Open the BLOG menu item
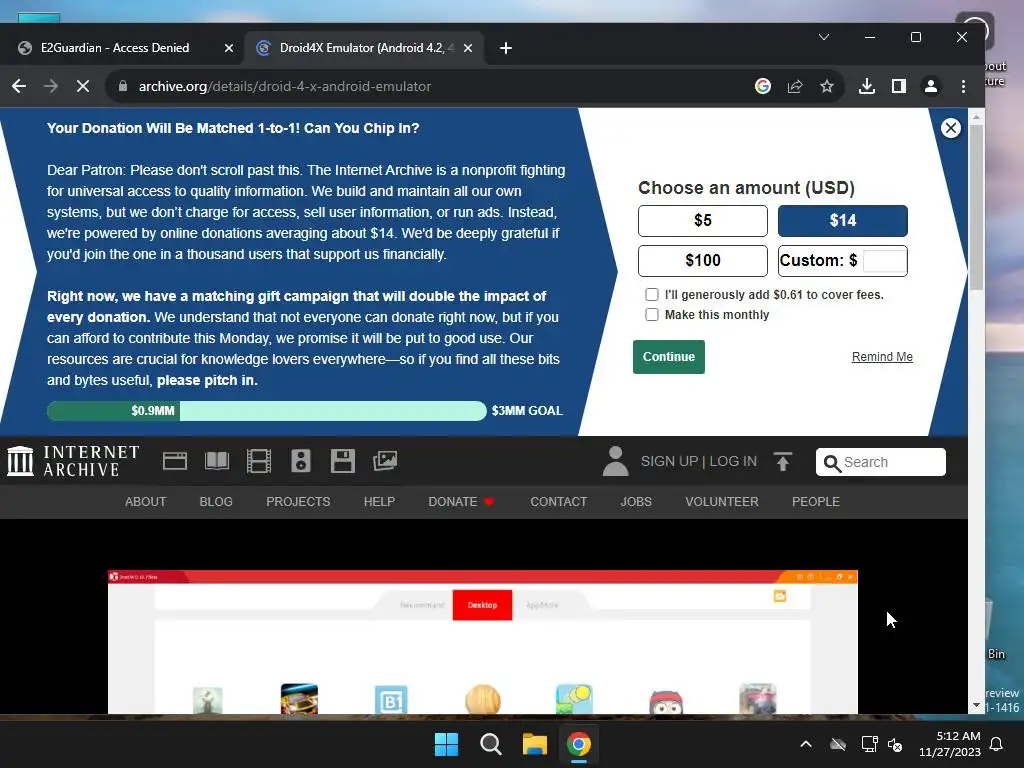The width and height of the screenshot is (1024, 768). [x=216, y=502]
